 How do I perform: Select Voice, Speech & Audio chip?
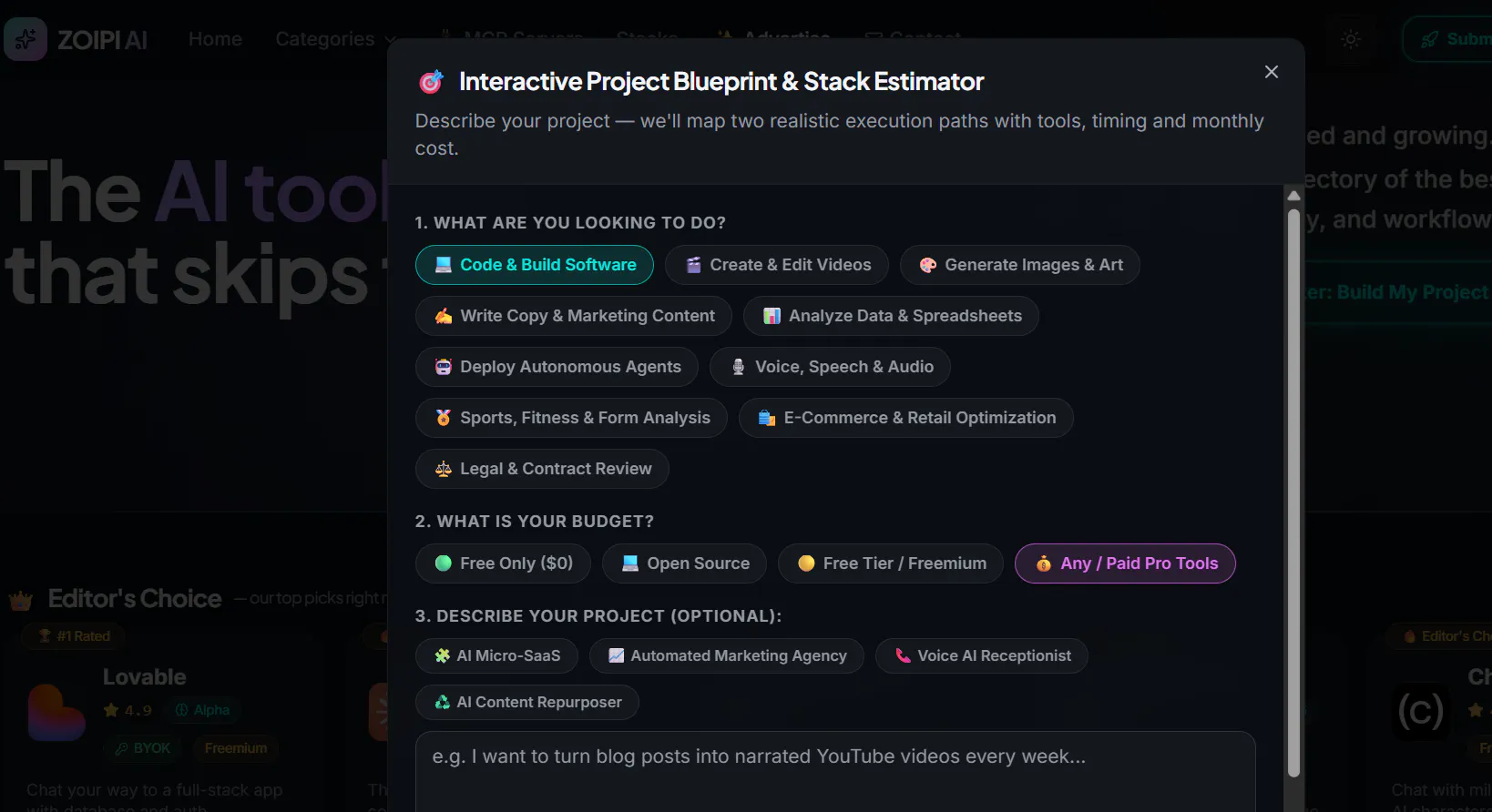(x=831, y=367)
